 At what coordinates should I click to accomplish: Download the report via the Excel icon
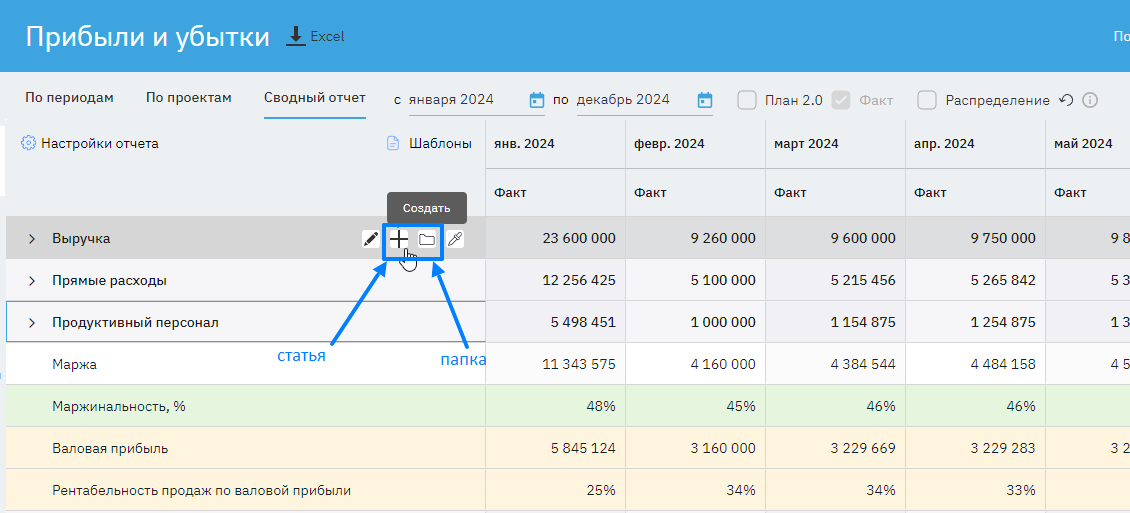pyautogui.click(x=296, y=36)
